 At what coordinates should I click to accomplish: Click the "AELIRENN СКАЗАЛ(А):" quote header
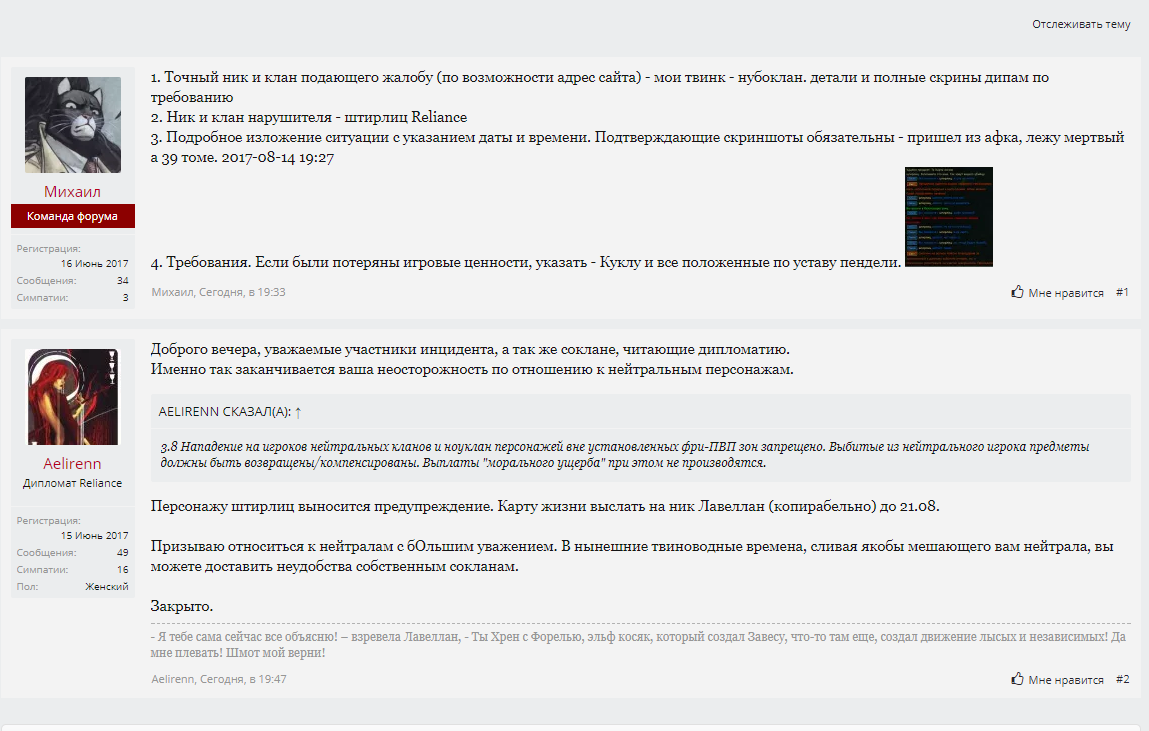224,411
